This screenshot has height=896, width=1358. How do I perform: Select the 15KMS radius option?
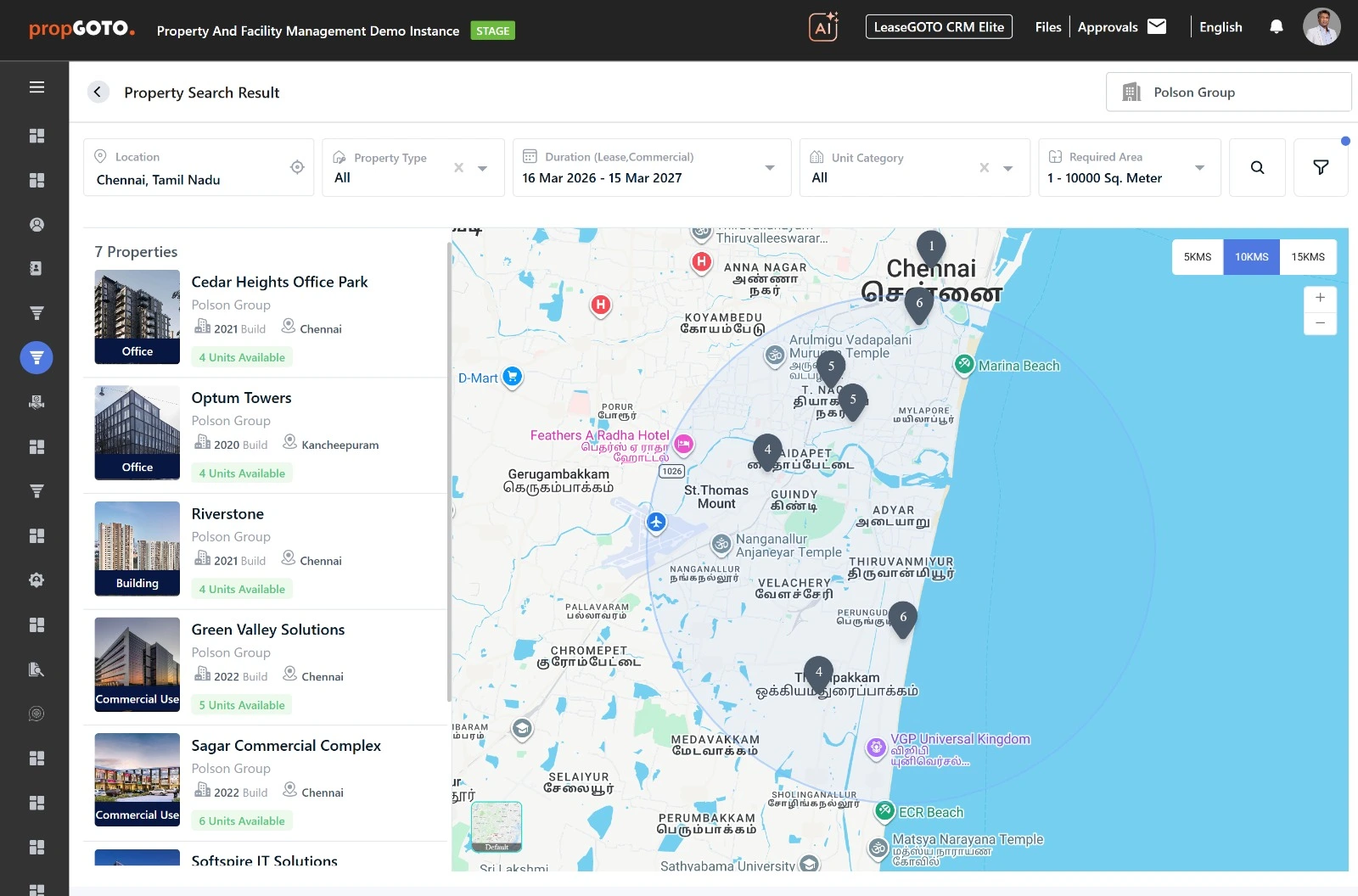(1307, 257)
